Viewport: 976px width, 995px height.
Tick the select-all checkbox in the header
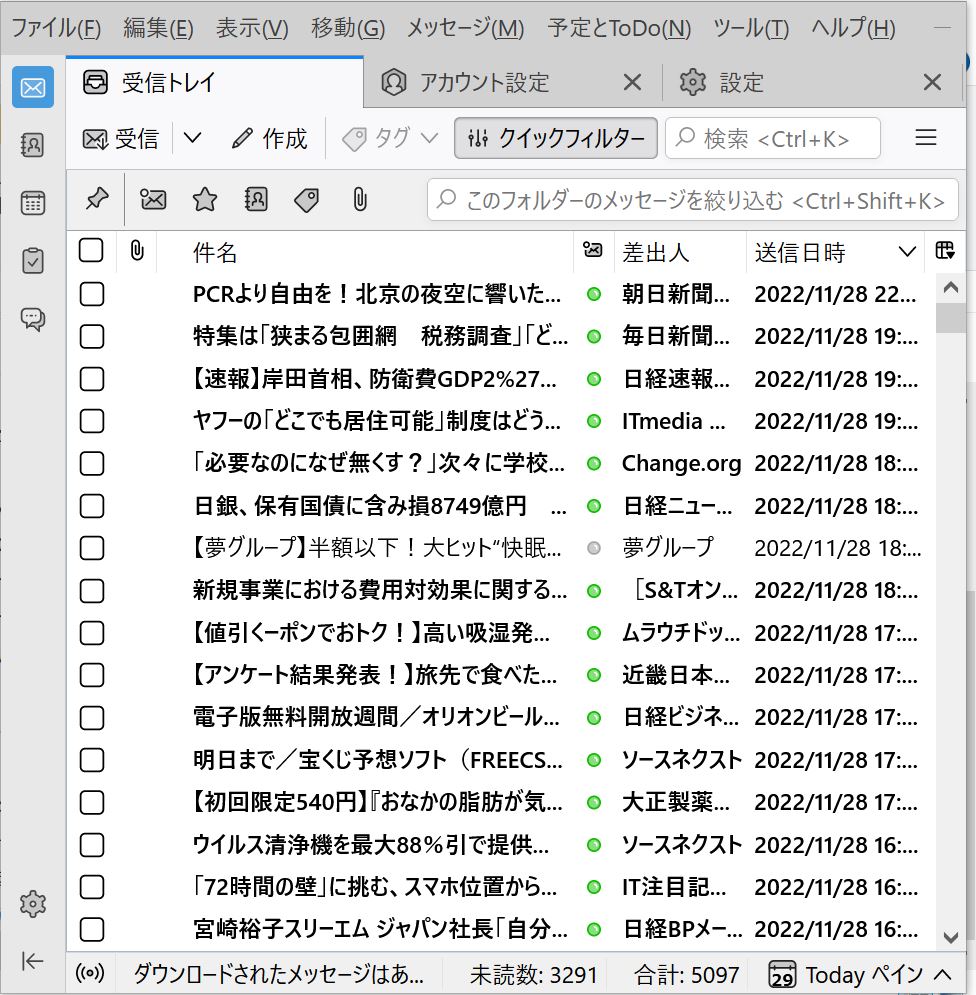(91, 250)
